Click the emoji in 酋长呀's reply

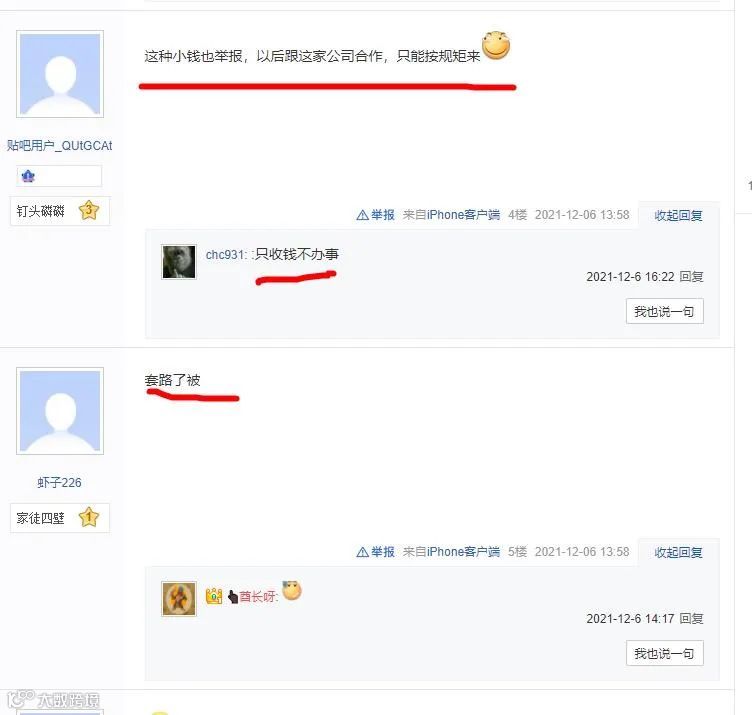point(292,590)
